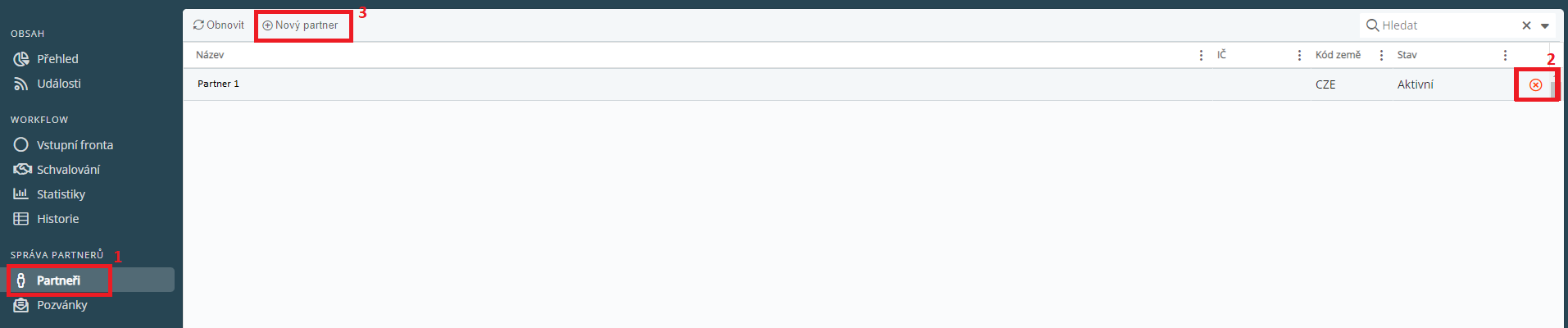The image size is (1568, 328).
Task: Open the search options dropdown arrow
Action: click(x=1545, y=25)
